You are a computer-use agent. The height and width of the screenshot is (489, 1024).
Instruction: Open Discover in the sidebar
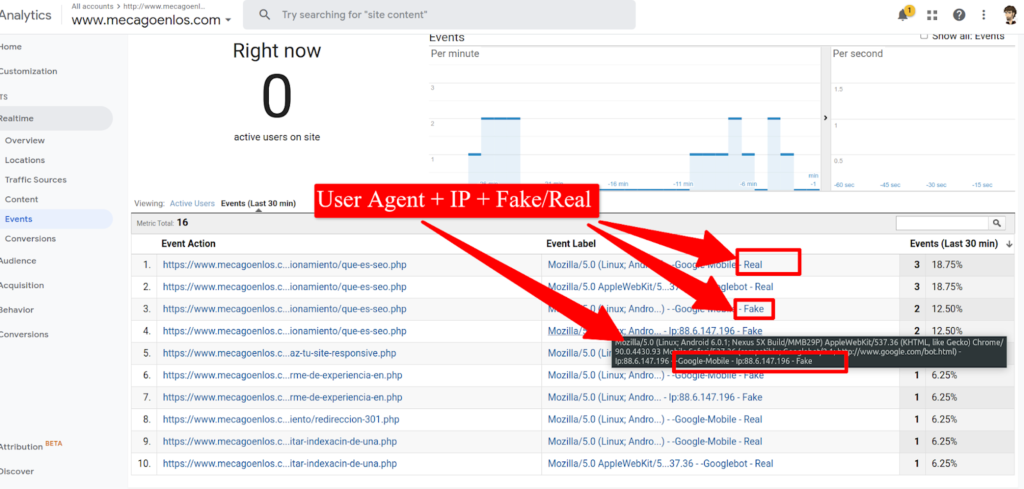(x=16, y=471)
